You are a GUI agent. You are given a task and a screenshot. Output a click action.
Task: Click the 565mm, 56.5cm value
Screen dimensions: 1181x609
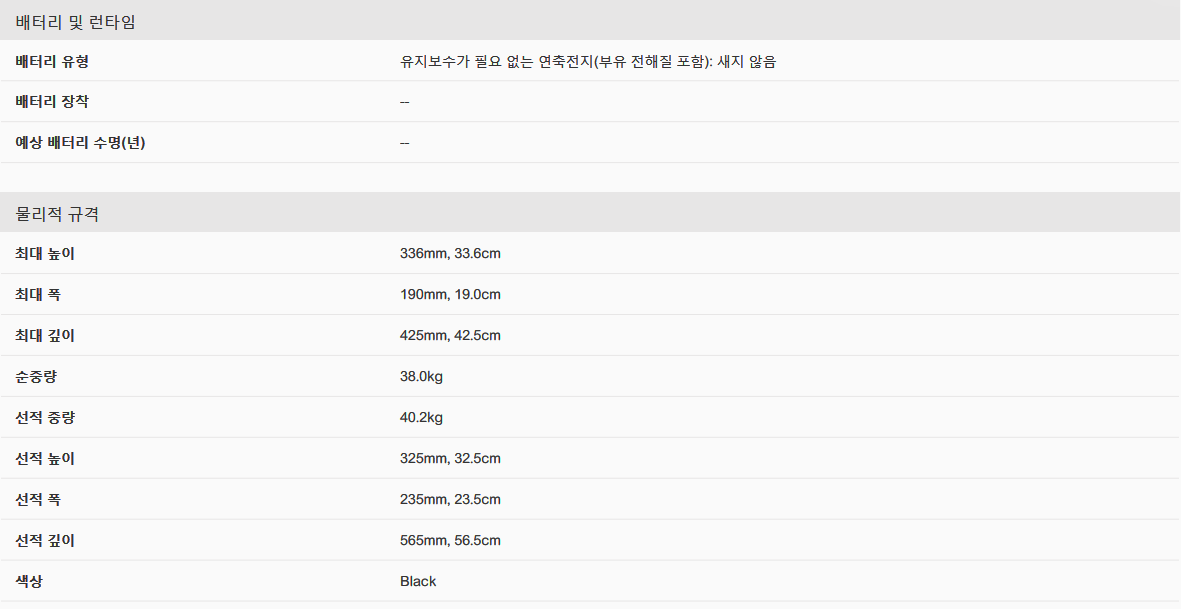point(450,540)
